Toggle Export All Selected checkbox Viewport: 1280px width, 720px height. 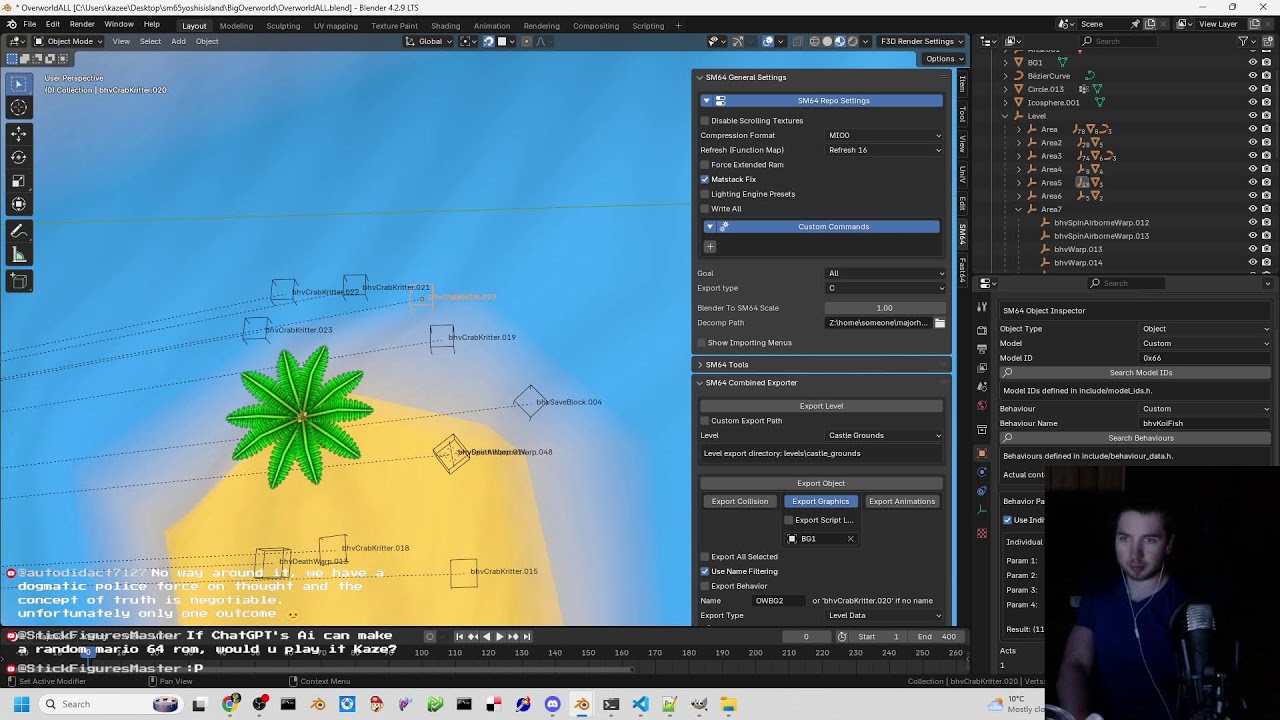(705, 557)
